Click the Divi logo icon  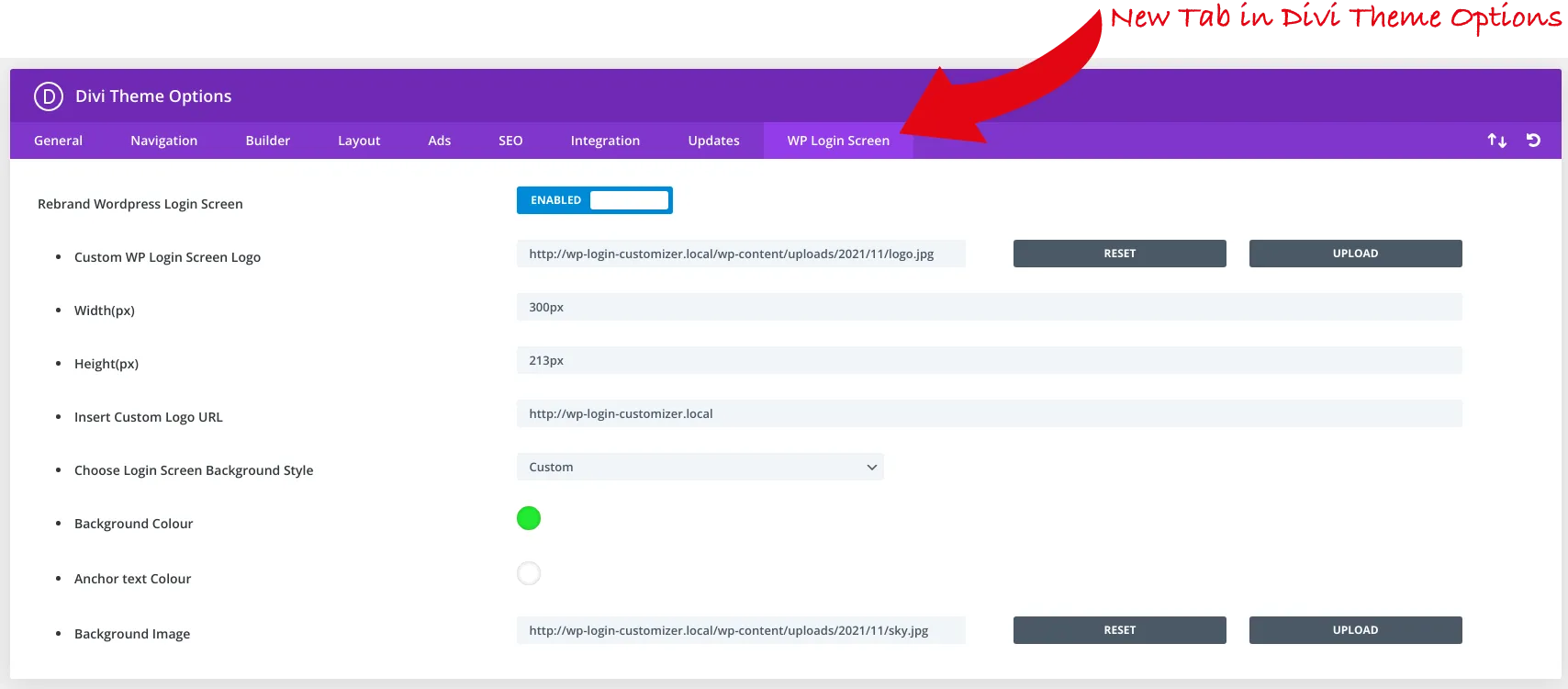[49, 96]
